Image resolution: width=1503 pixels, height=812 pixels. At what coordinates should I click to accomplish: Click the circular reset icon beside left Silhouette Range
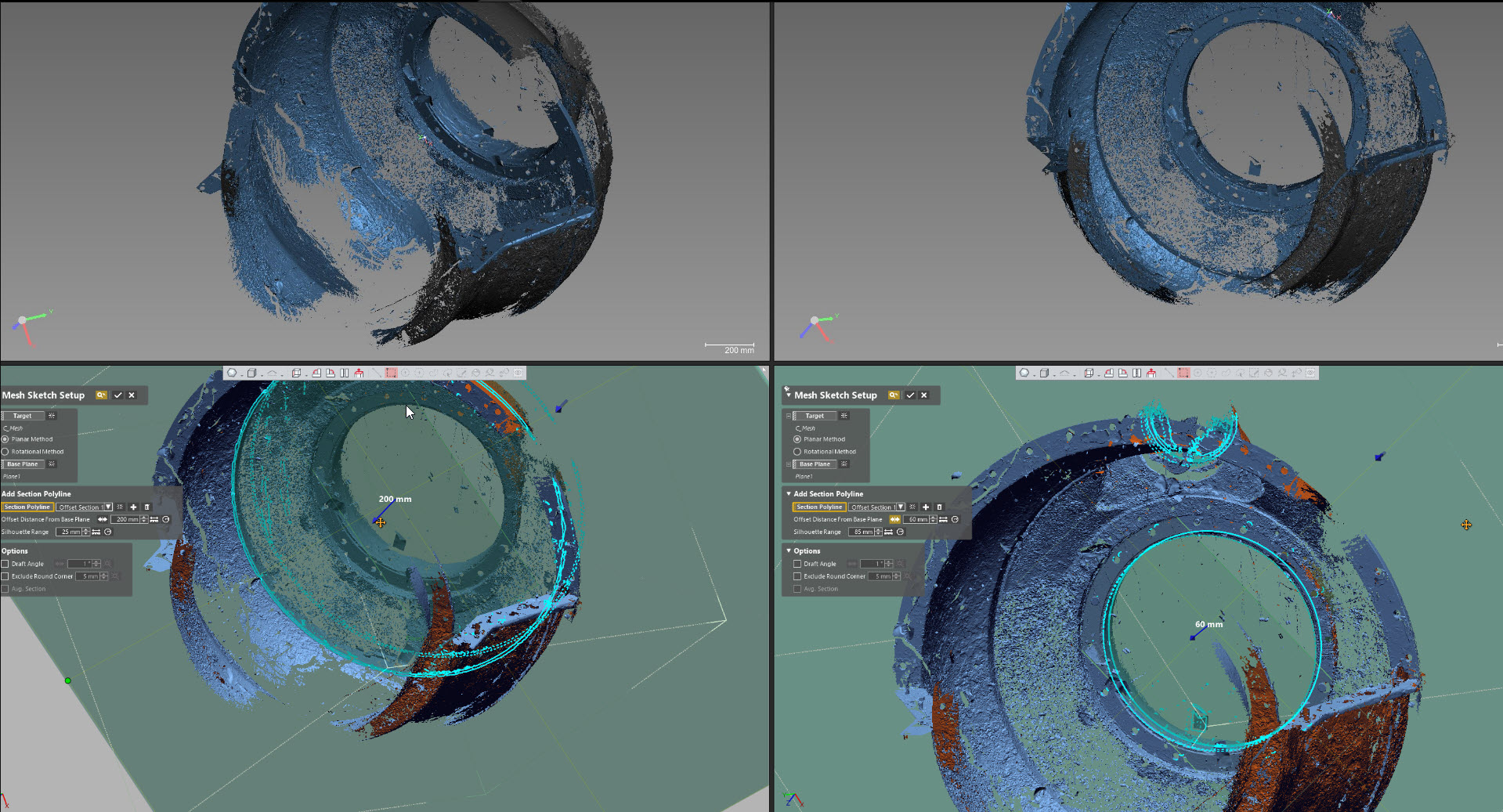click(x=108, y=532)
